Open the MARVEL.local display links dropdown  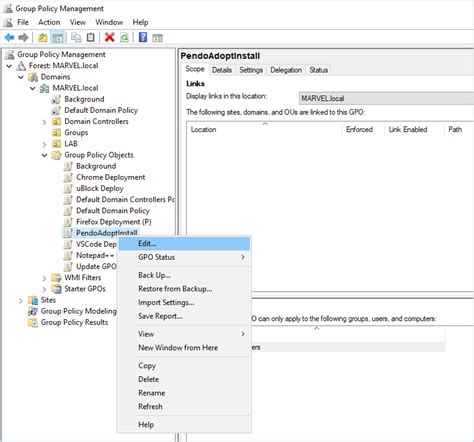click(386, 98)
